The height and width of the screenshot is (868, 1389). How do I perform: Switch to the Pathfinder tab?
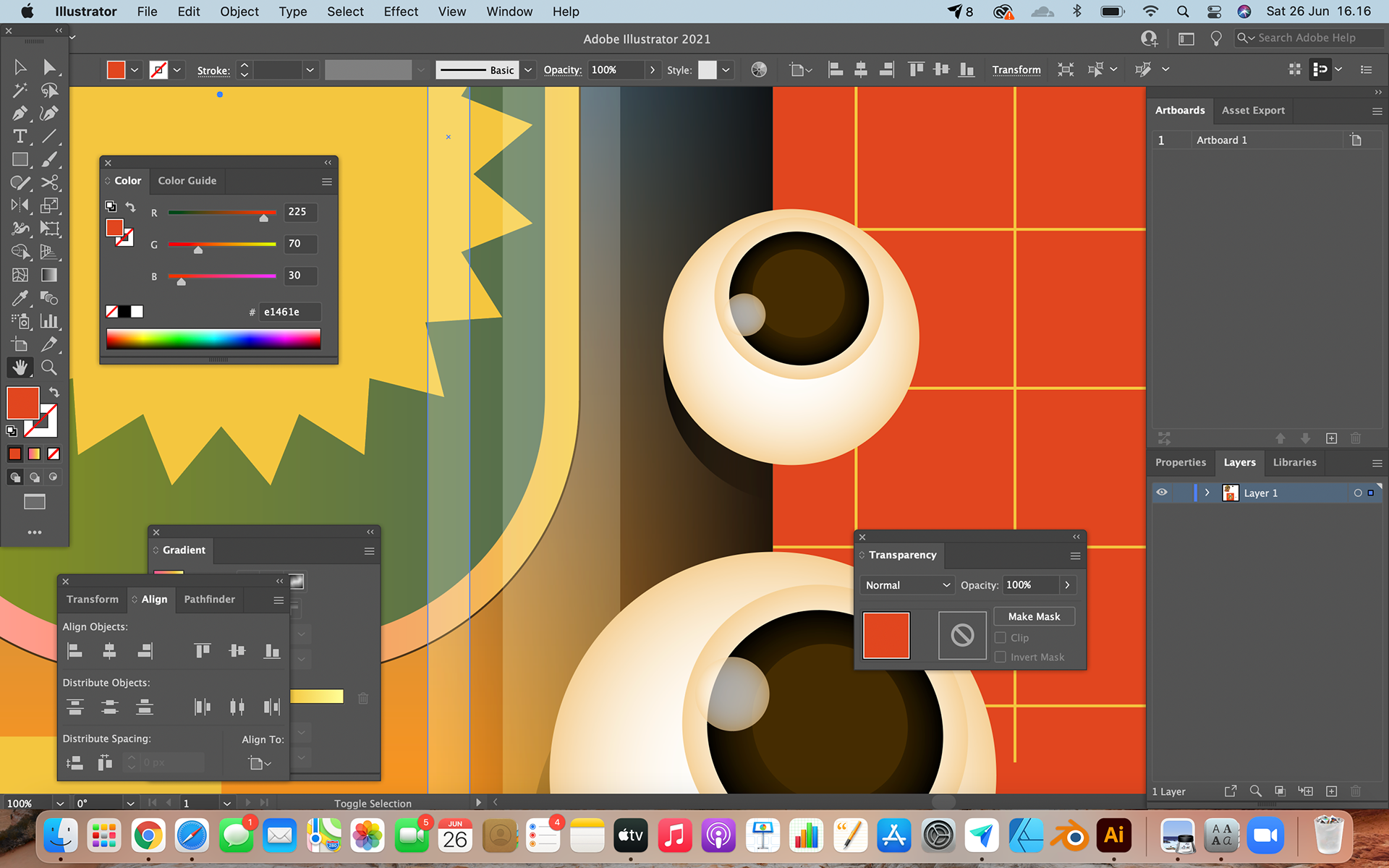click(x=209, y=599)
